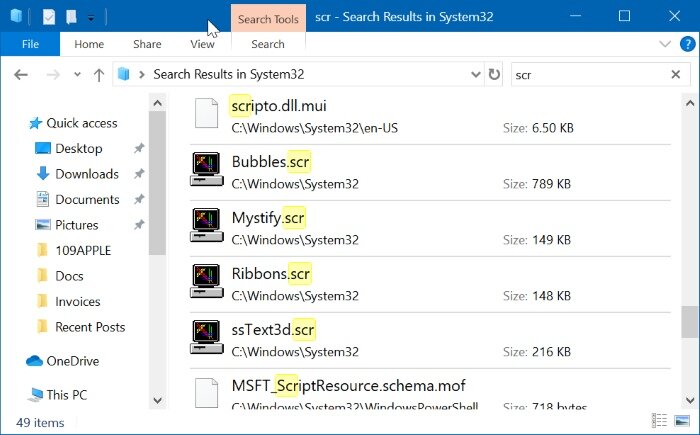This screenshot has width=700, height=435.
Task: Click navigation pane scroll up arrow
Action: point(157,103)
